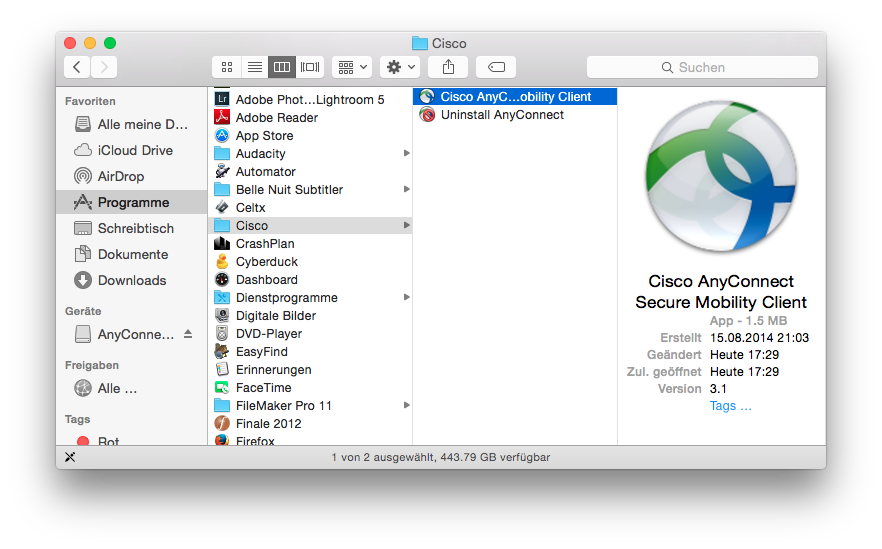The height and width of the screenshot is (549, 882).
Task: Select Cisco AnyConnect Secure Mobility Client app
Action: pyautogui.click(x=515, y=97)
